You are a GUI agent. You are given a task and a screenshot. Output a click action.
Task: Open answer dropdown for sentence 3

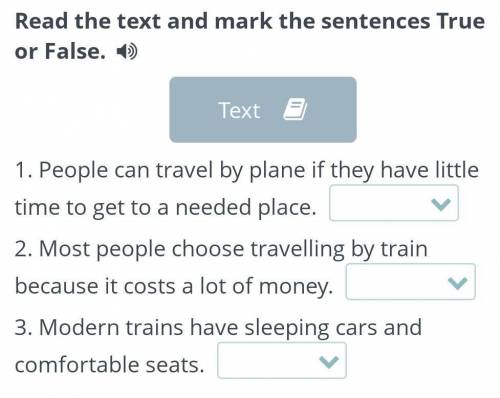(282, 361)
